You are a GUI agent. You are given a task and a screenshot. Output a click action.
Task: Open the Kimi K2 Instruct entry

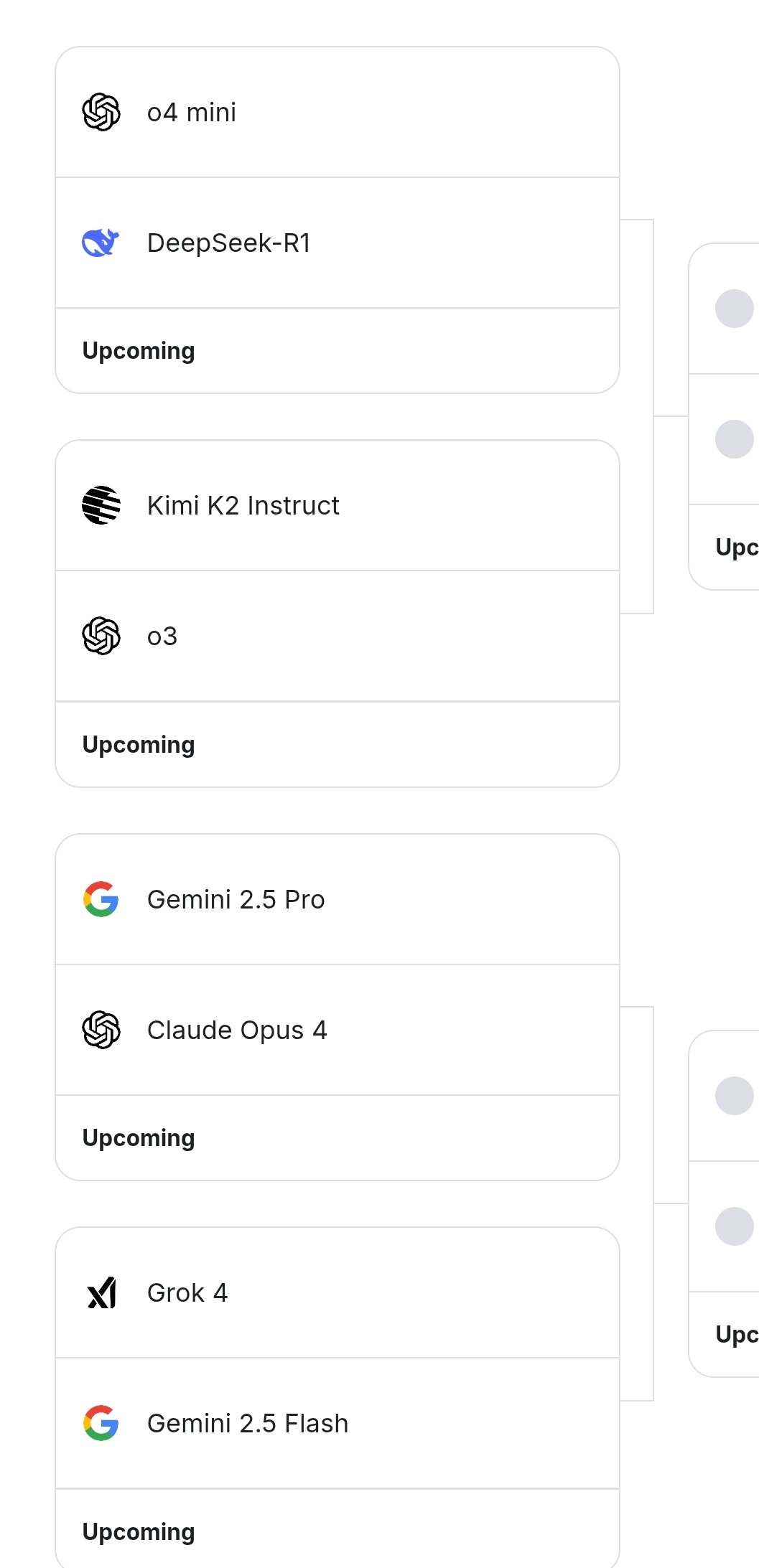tap(243, 506)
